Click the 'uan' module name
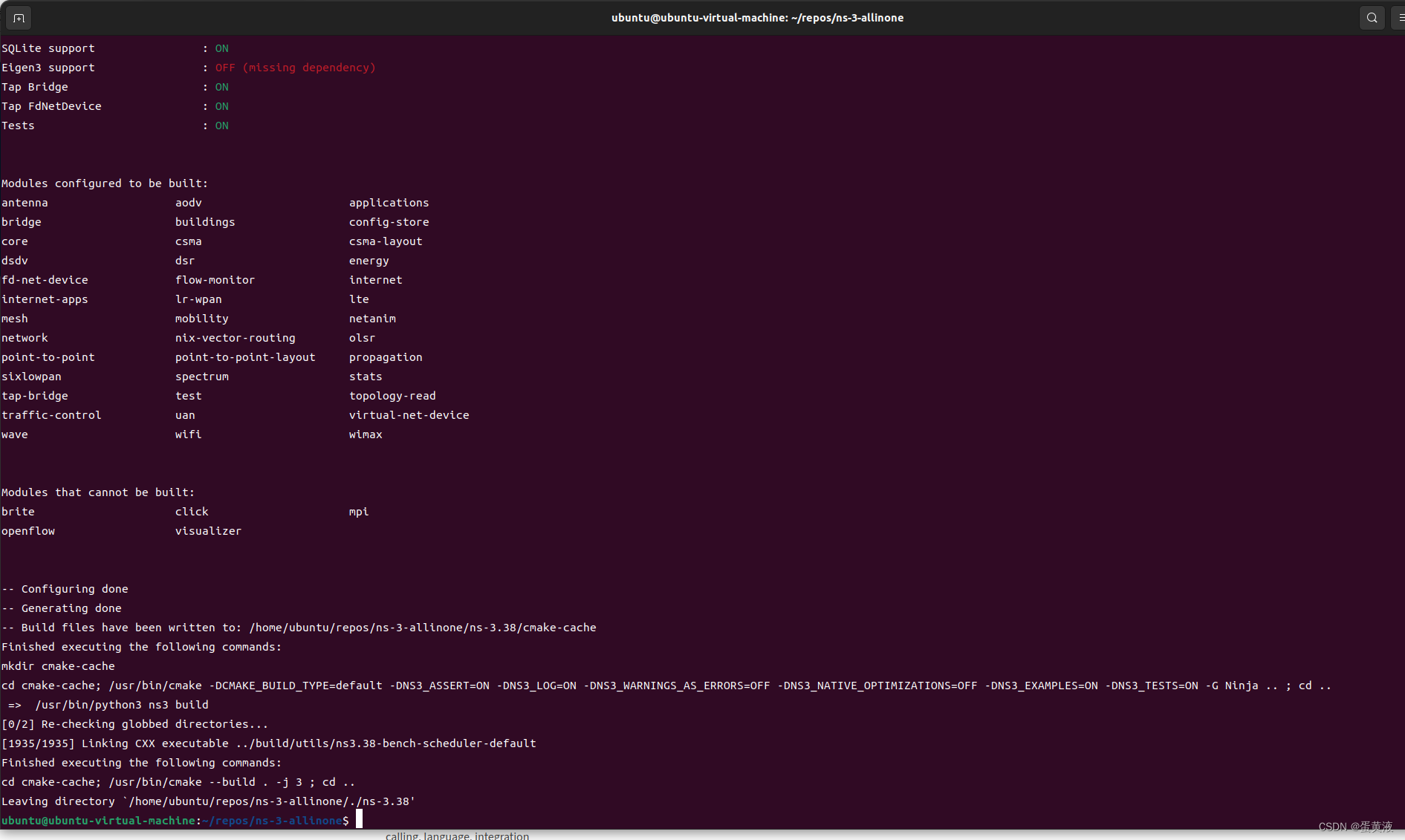The height and width of the screenshot is (840, 1405). point(185,415)
